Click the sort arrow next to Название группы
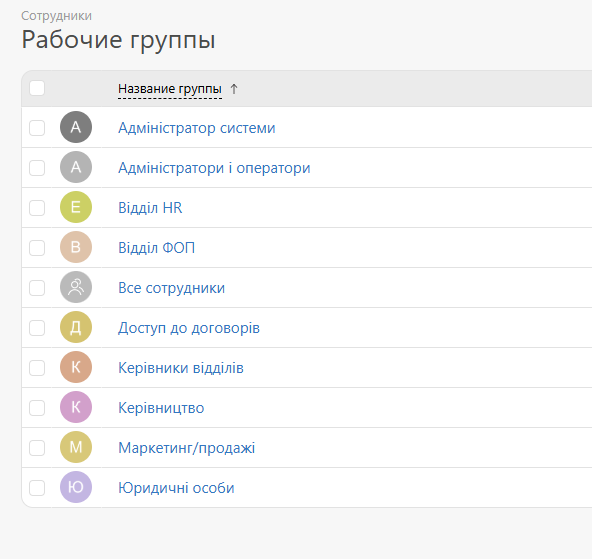This screenshot has height=559, width=592. tap(234, 89)
